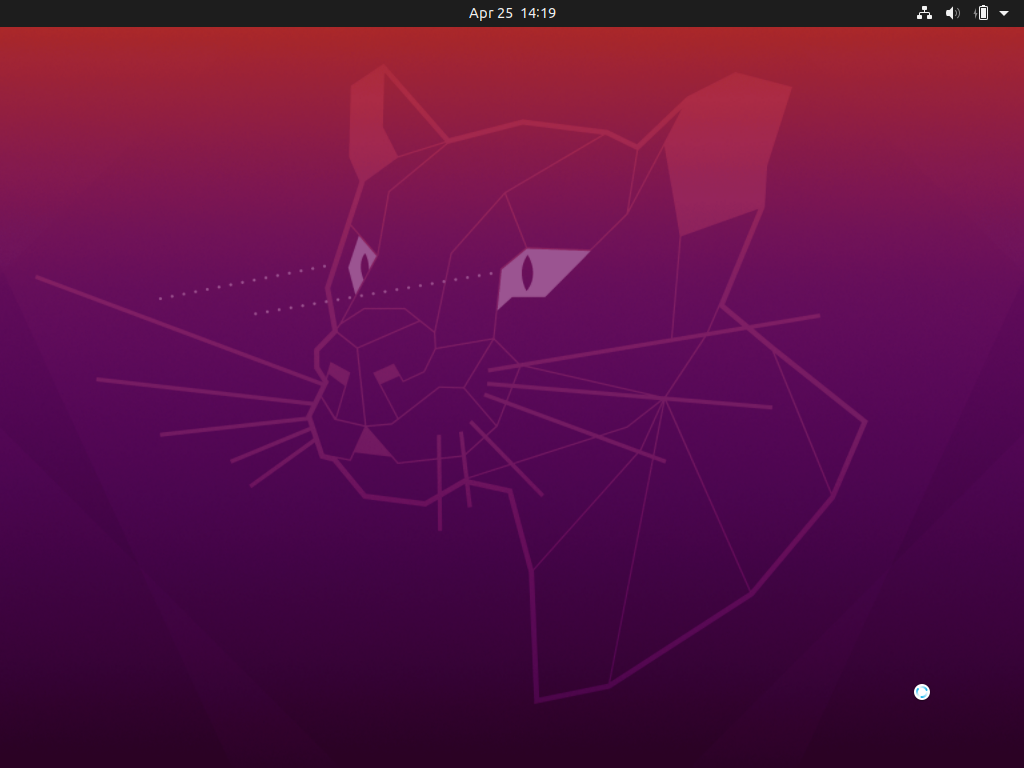Open the clock and calendar panel
The image size is (1024, 768).
[512, 13]
